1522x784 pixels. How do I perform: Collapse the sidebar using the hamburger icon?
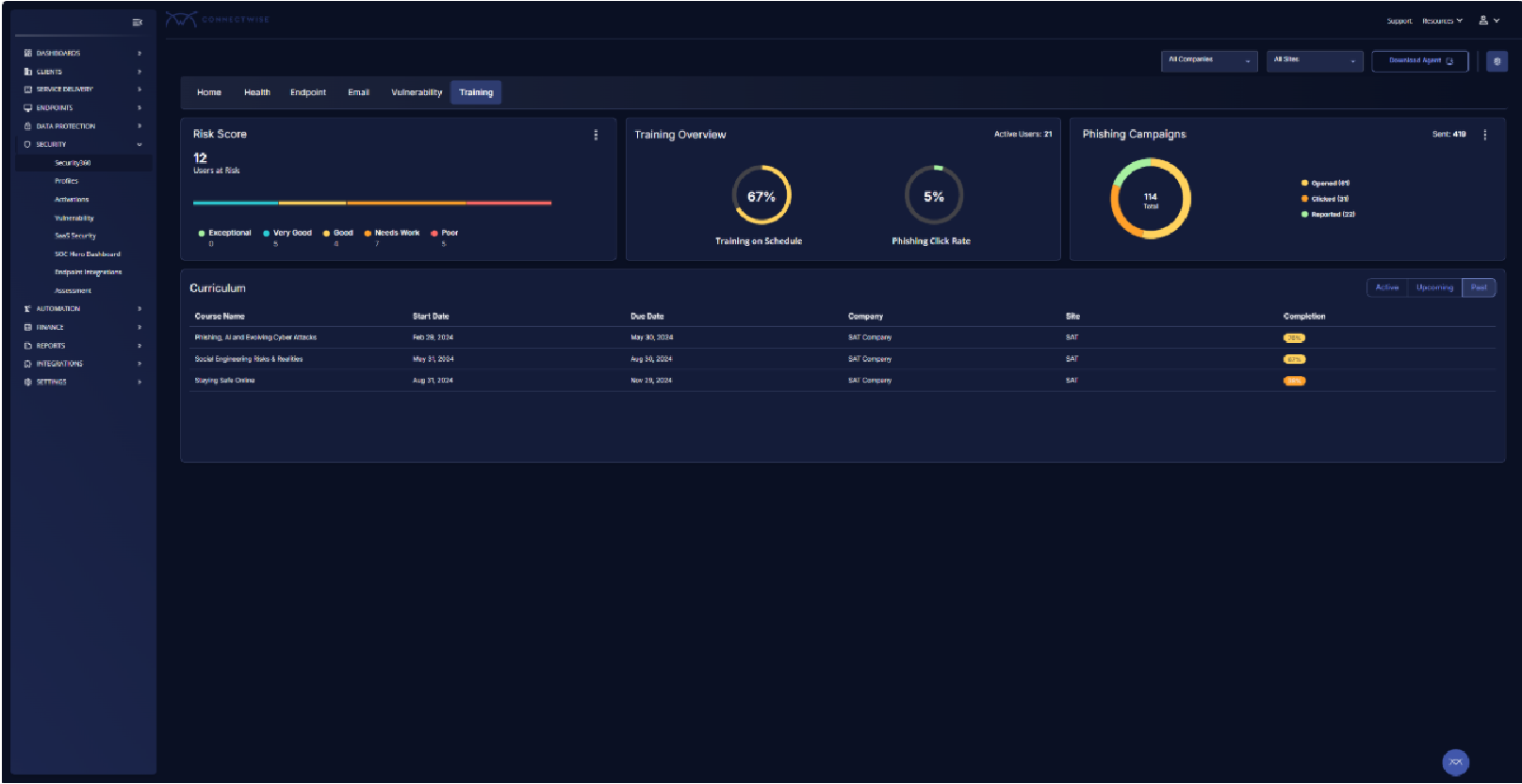(x=137, y=22)
